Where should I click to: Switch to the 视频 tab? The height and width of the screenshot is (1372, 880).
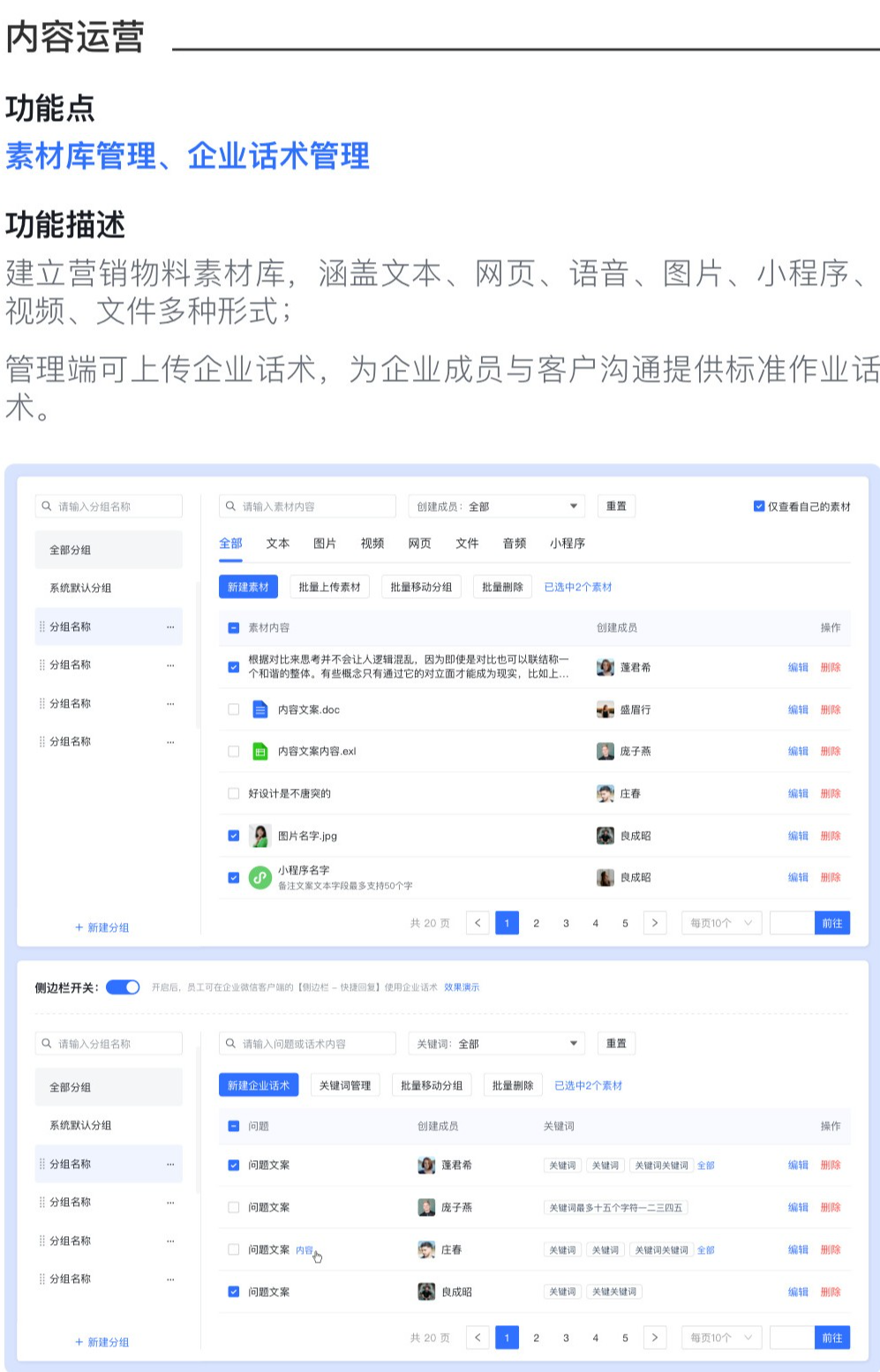click(x=372, y=544)
